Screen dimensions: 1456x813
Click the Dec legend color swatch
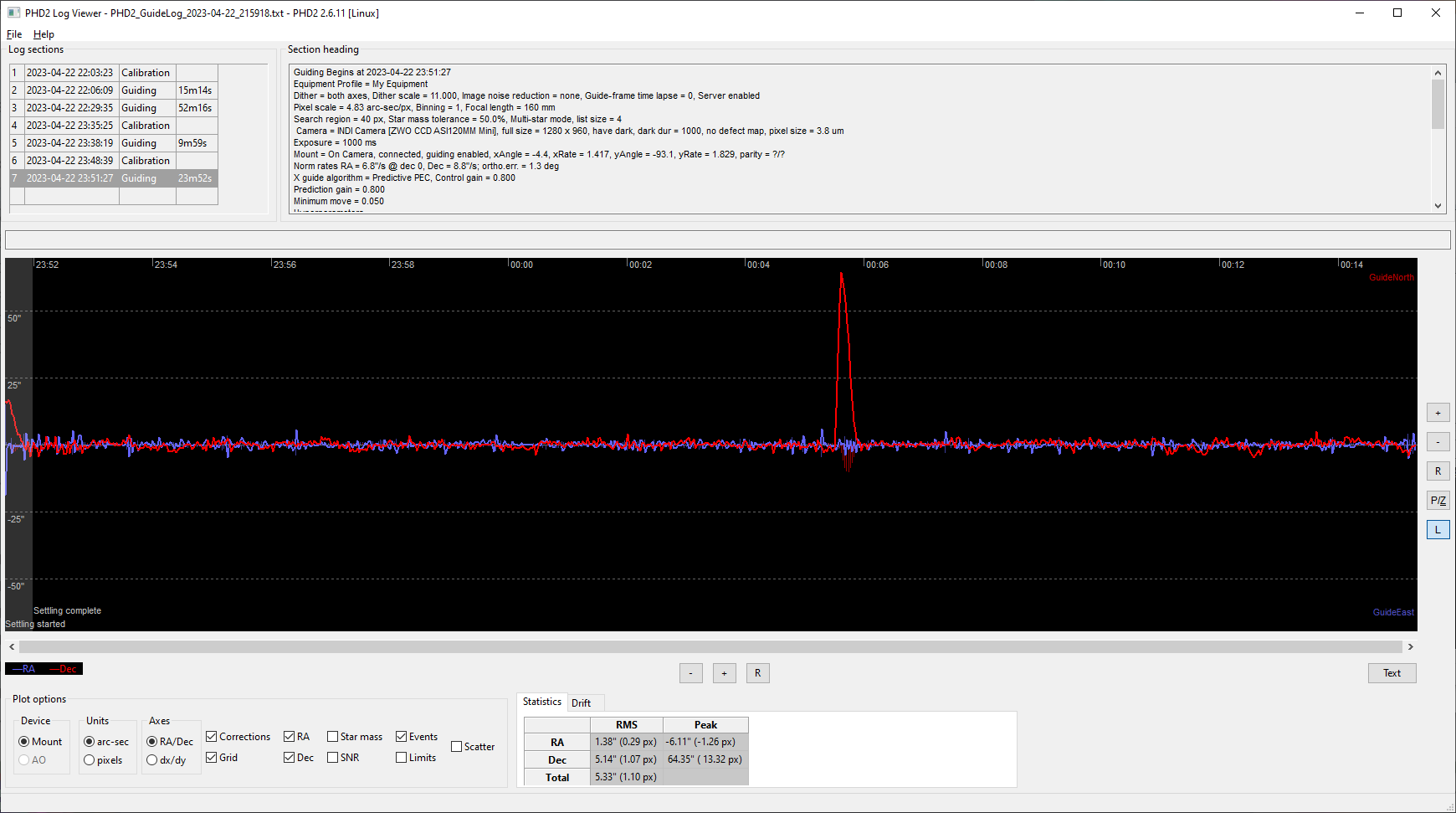coord(64,669)
